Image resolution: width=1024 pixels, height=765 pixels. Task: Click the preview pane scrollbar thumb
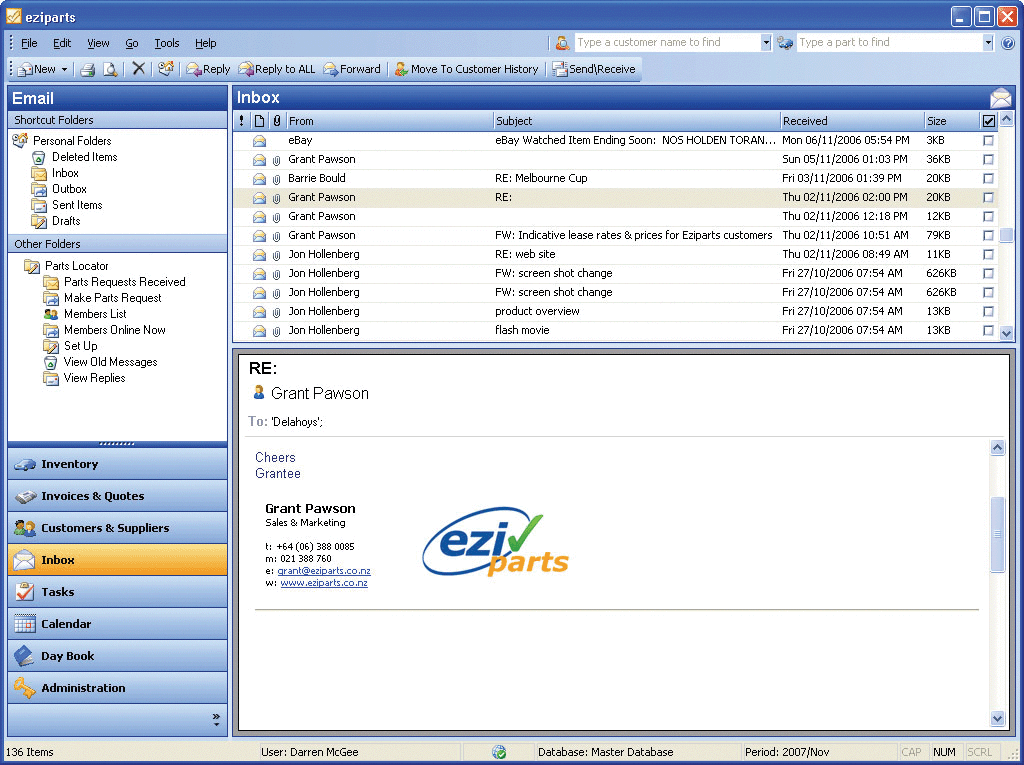pos(997,534)
